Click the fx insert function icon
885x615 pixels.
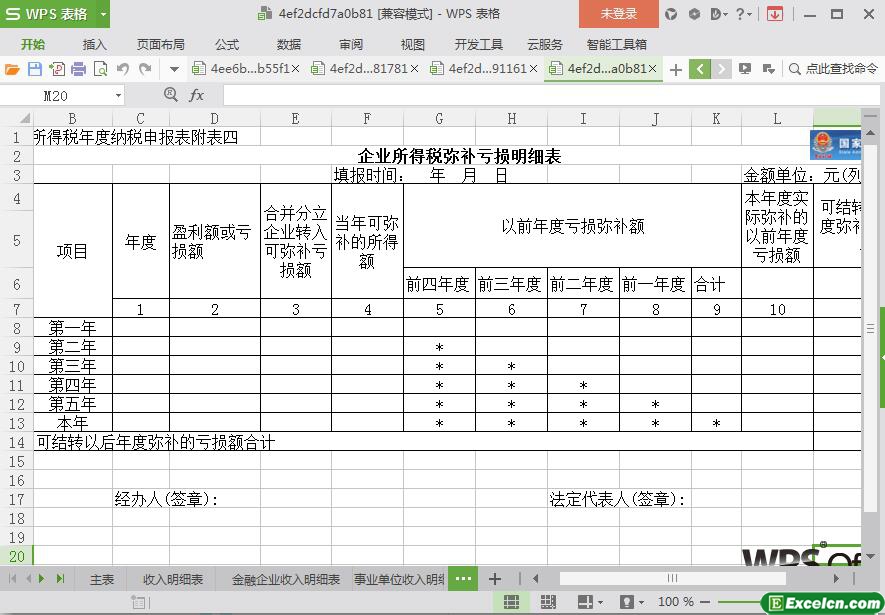pyautogui.click(x=197, y=95)
